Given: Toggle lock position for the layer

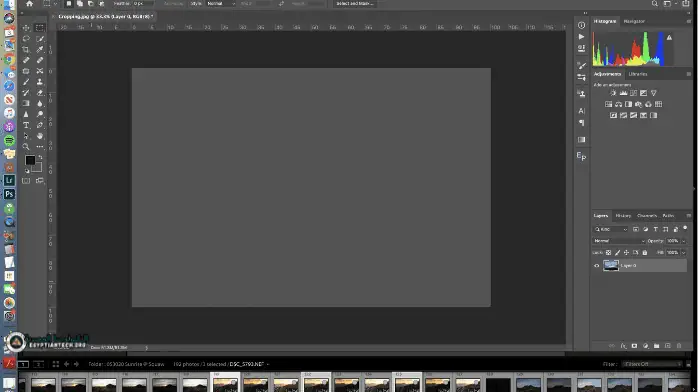Looking at the screenshot, I should point(626,253).
